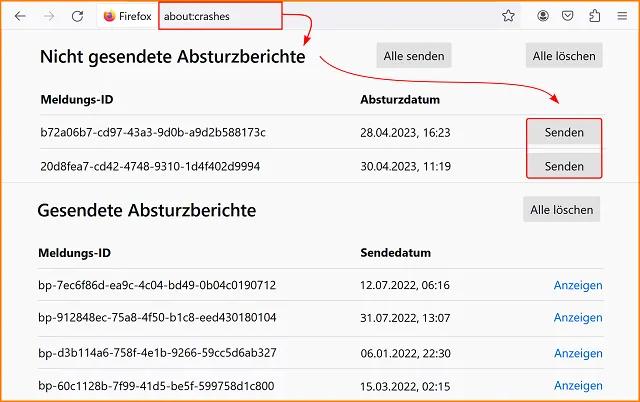Go back with the back arrow
640x402 pixels.
pyautogui.click(x=20, y=16)
